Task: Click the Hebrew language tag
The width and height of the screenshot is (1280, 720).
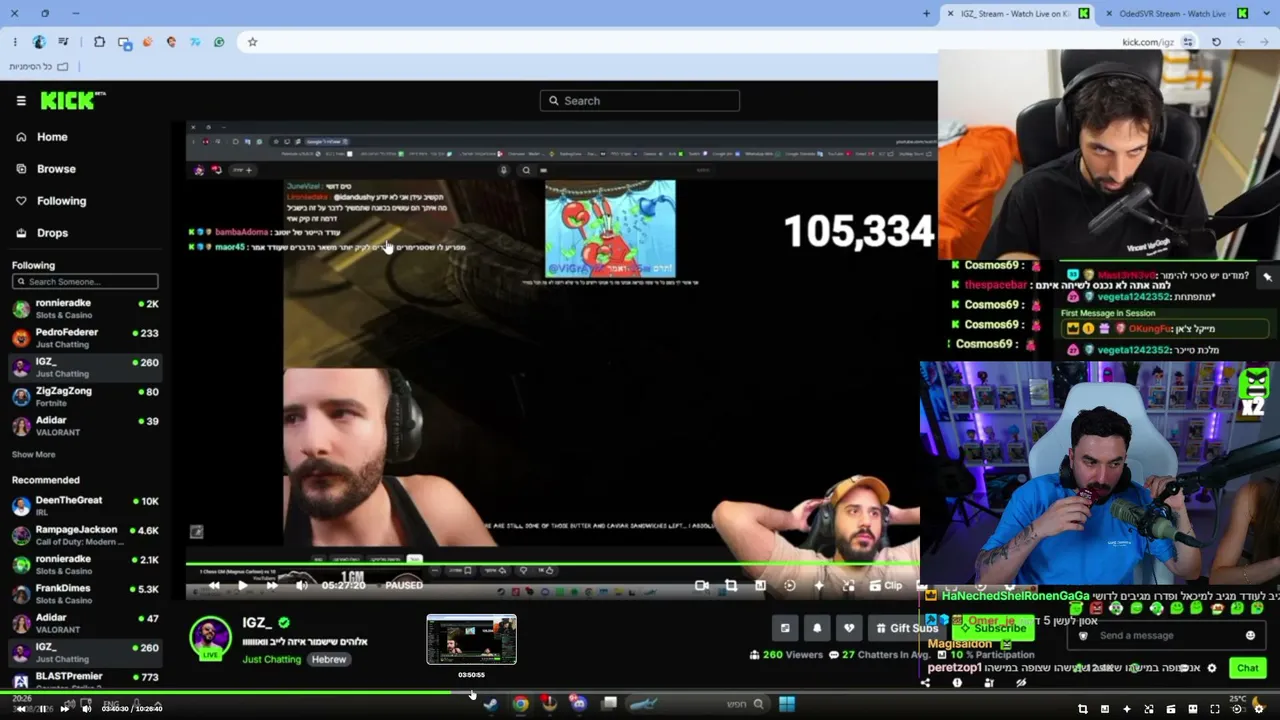Action: coord(329,660)
